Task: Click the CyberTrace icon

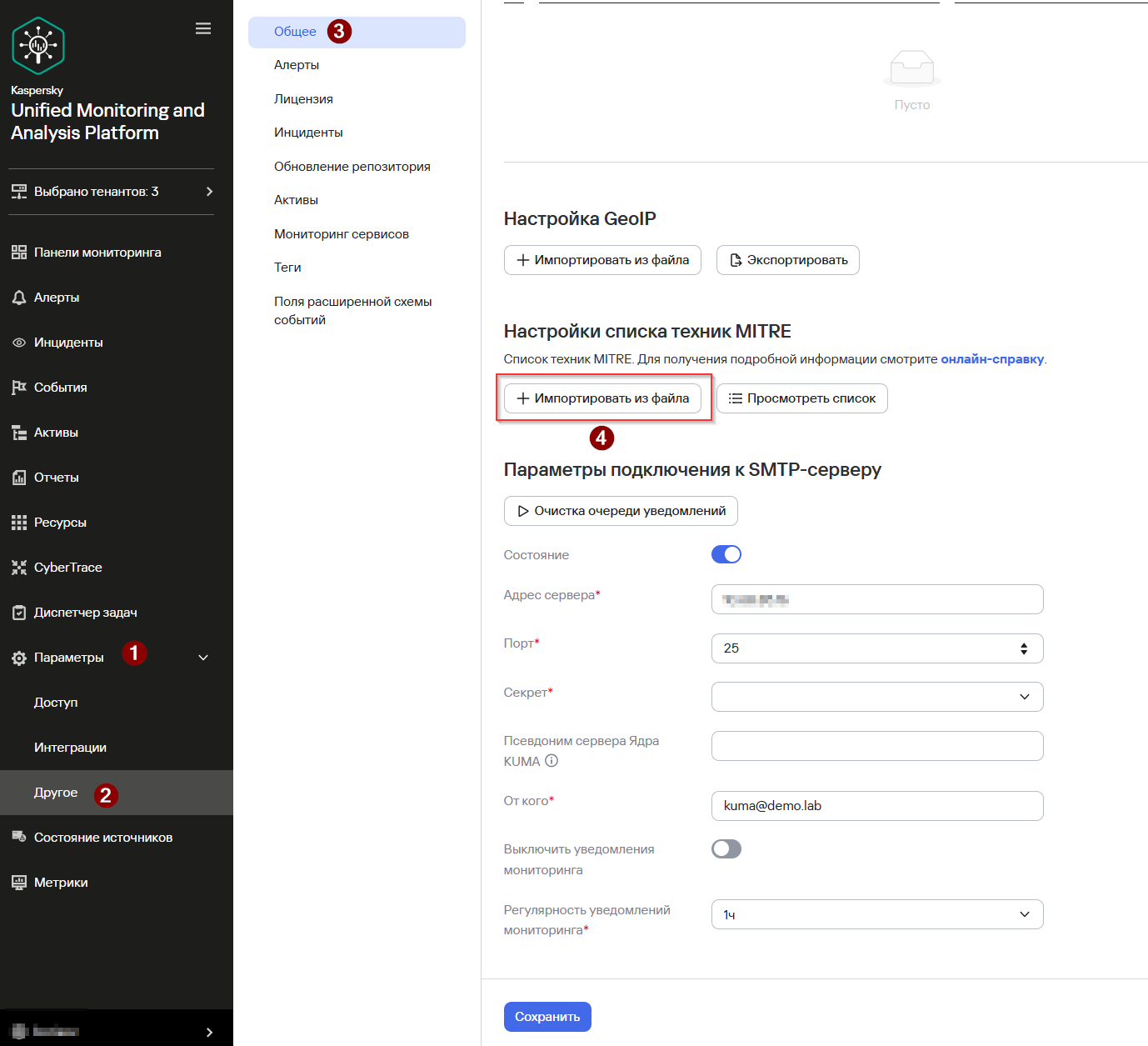Action: [x=19, y=568]
